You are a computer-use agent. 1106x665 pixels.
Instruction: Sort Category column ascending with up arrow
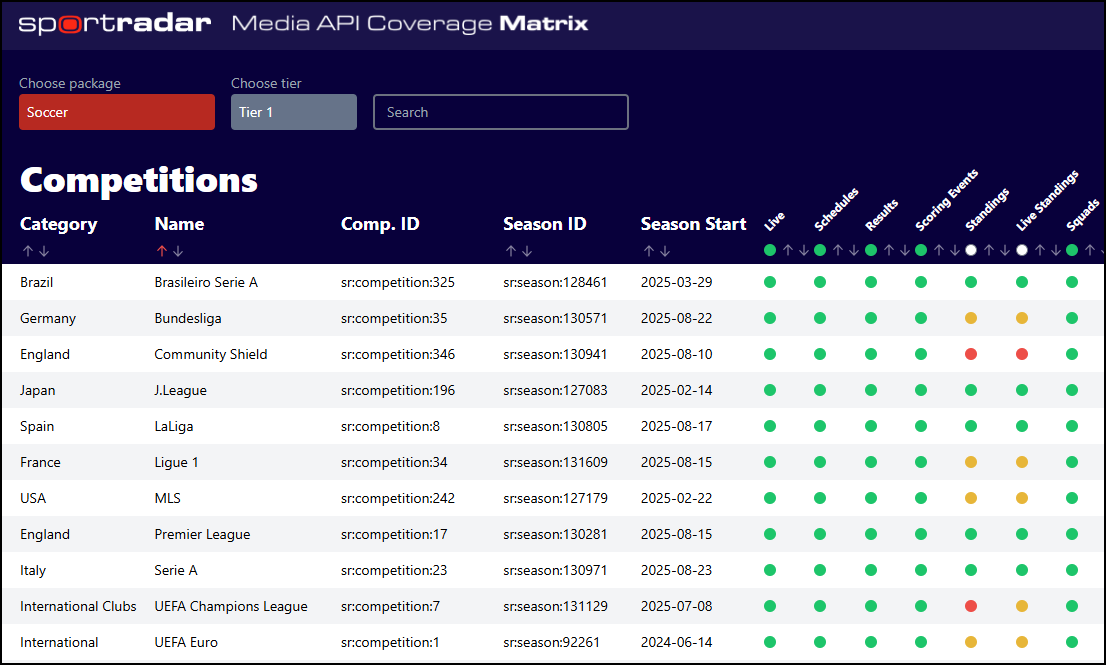coord(28,251)
